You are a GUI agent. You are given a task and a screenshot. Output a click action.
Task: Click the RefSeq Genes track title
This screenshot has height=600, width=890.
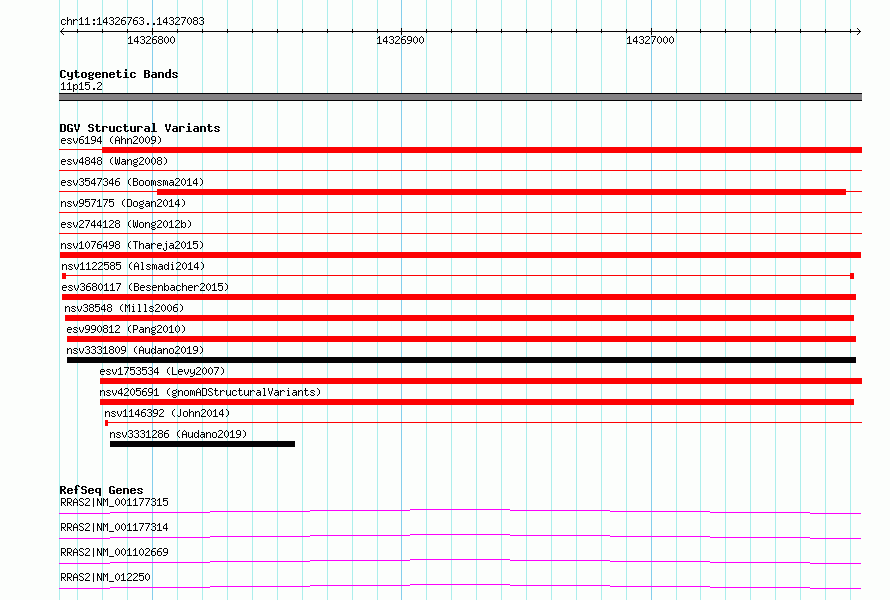[x=101, y=490]
